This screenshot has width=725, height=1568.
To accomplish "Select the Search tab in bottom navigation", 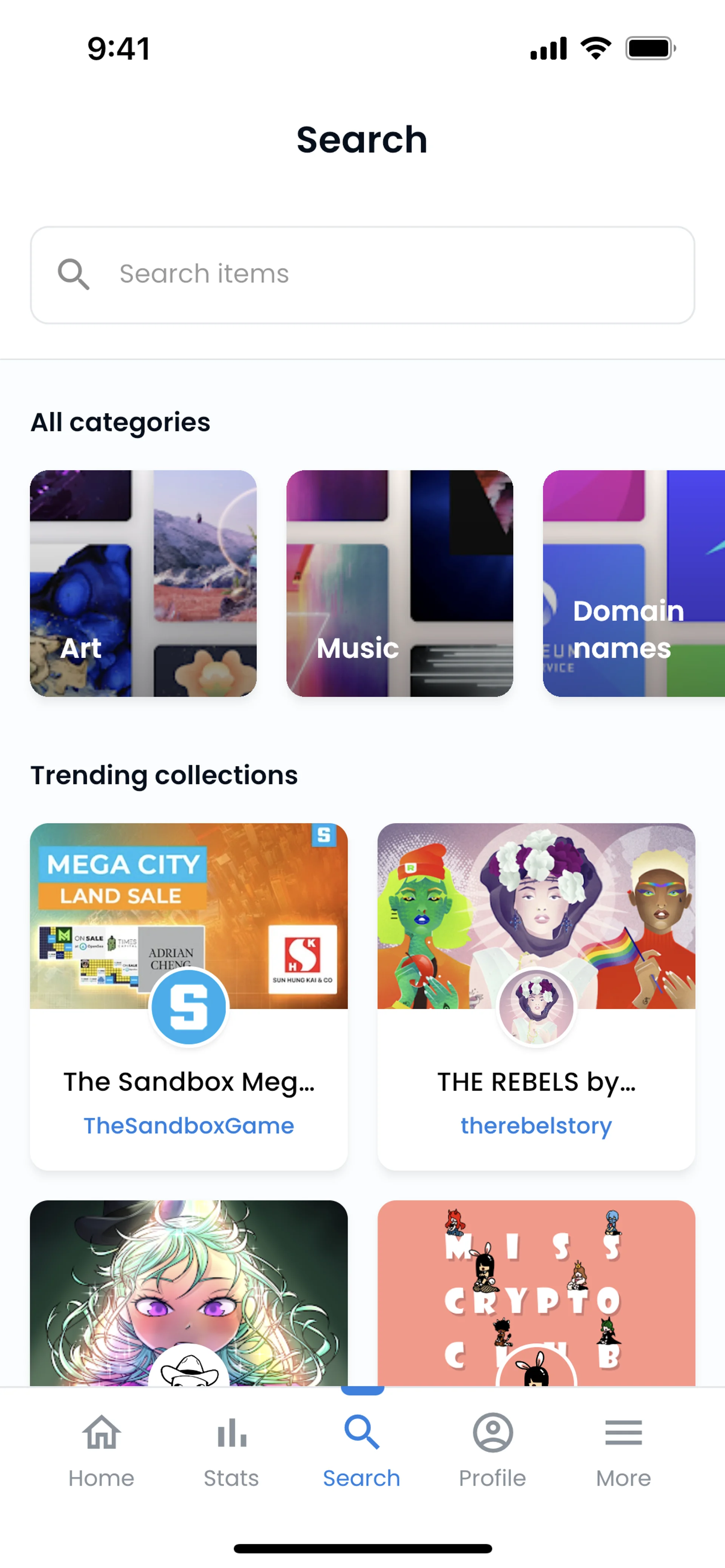I will pos(362,1451).
